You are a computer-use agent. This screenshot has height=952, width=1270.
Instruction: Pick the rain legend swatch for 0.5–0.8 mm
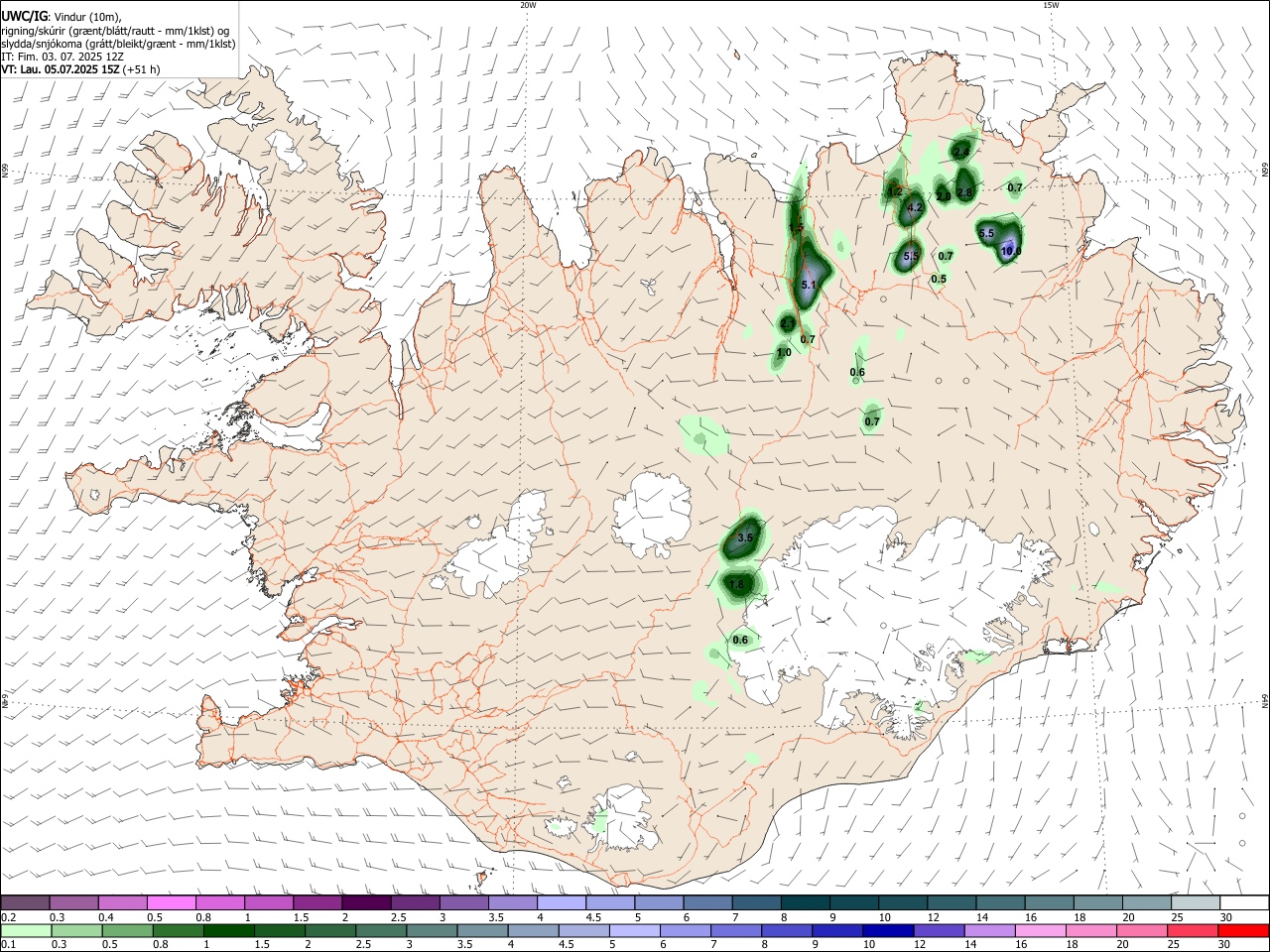click(127, 931)
